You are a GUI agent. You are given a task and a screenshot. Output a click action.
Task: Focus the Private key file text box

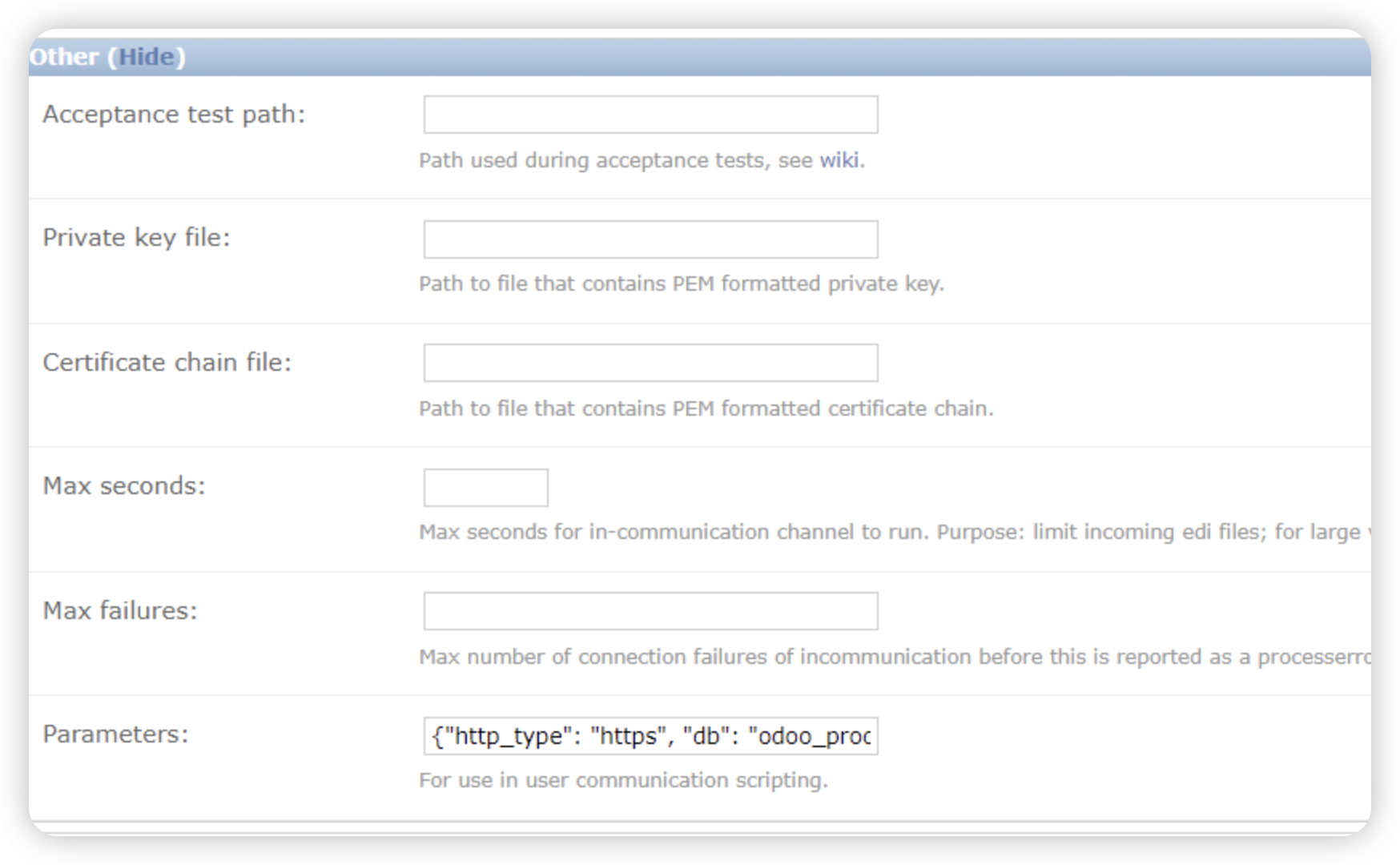650,239
